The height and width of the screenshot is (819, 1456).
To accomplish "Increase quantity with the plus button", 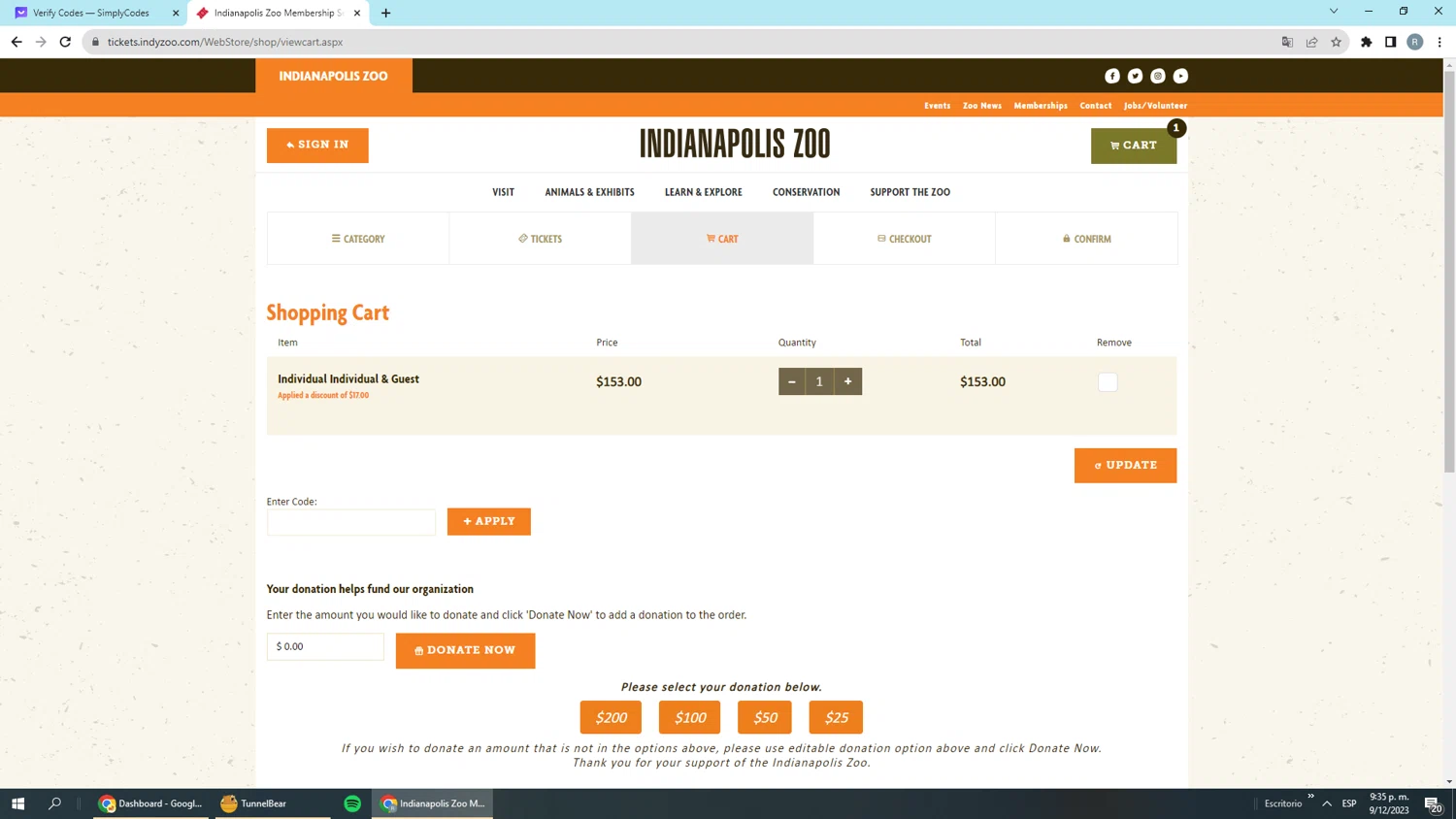I will coord(847,381).
